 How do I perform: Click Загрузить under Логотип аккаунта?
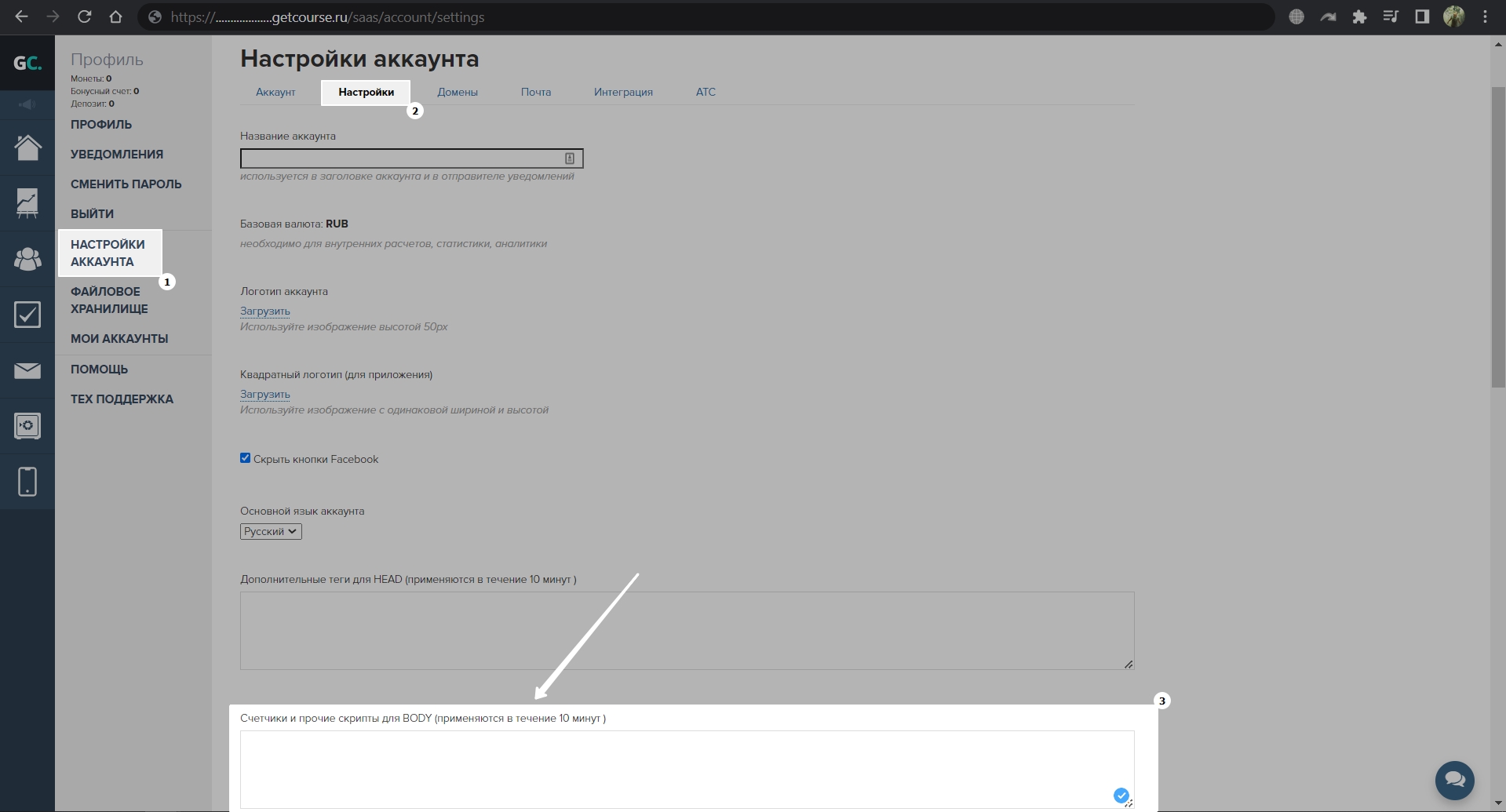[265, 311]
